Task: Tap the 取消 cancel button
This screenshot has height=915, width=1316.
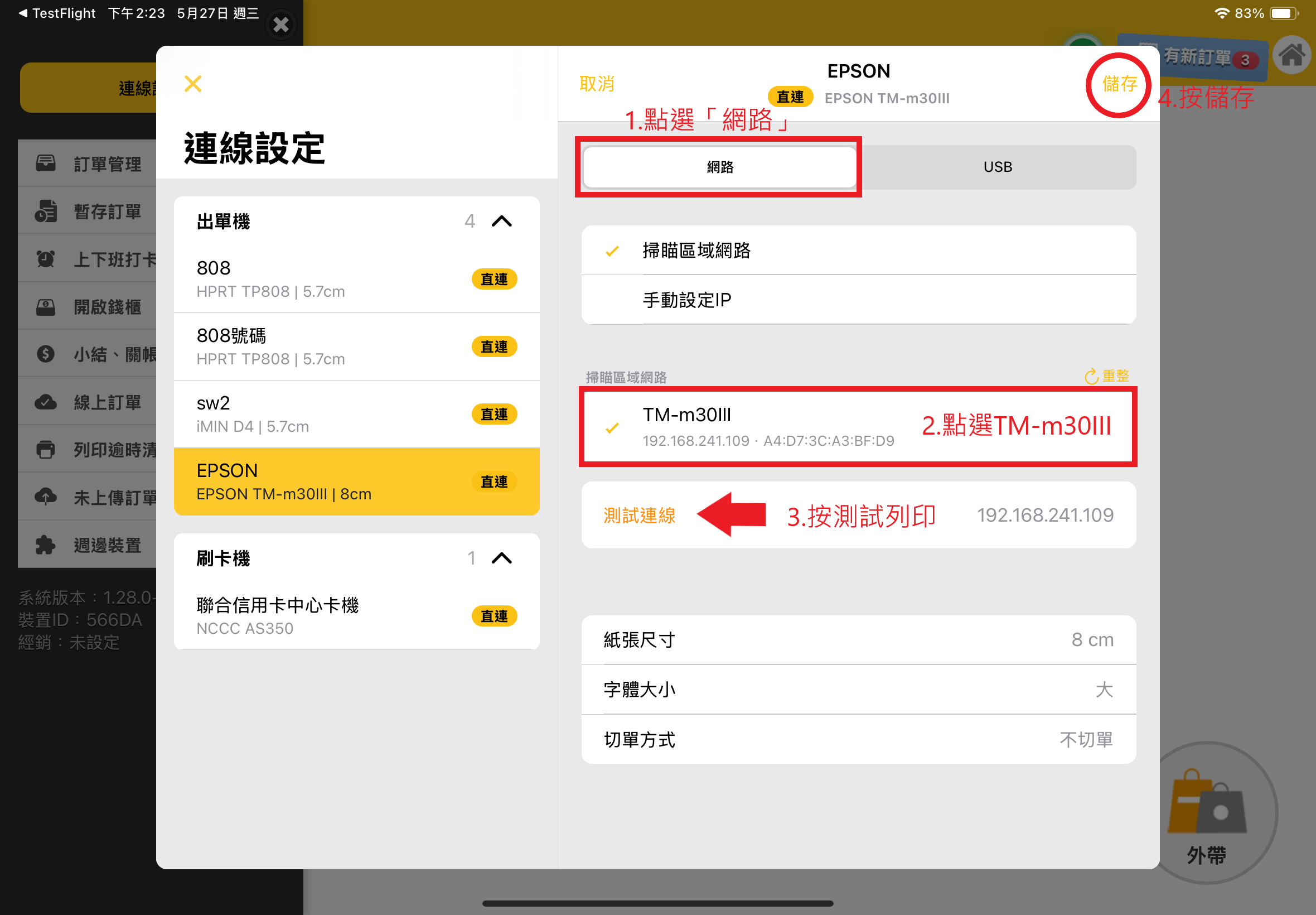Action: pyautogui.click(x=597, y=84)
